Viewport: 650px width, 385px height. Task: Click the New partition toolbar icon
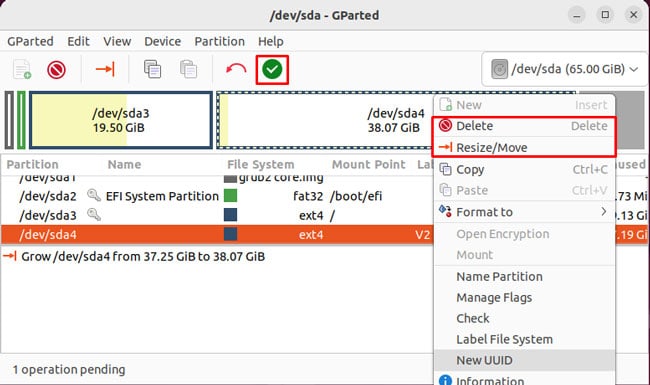coord(22,69)
